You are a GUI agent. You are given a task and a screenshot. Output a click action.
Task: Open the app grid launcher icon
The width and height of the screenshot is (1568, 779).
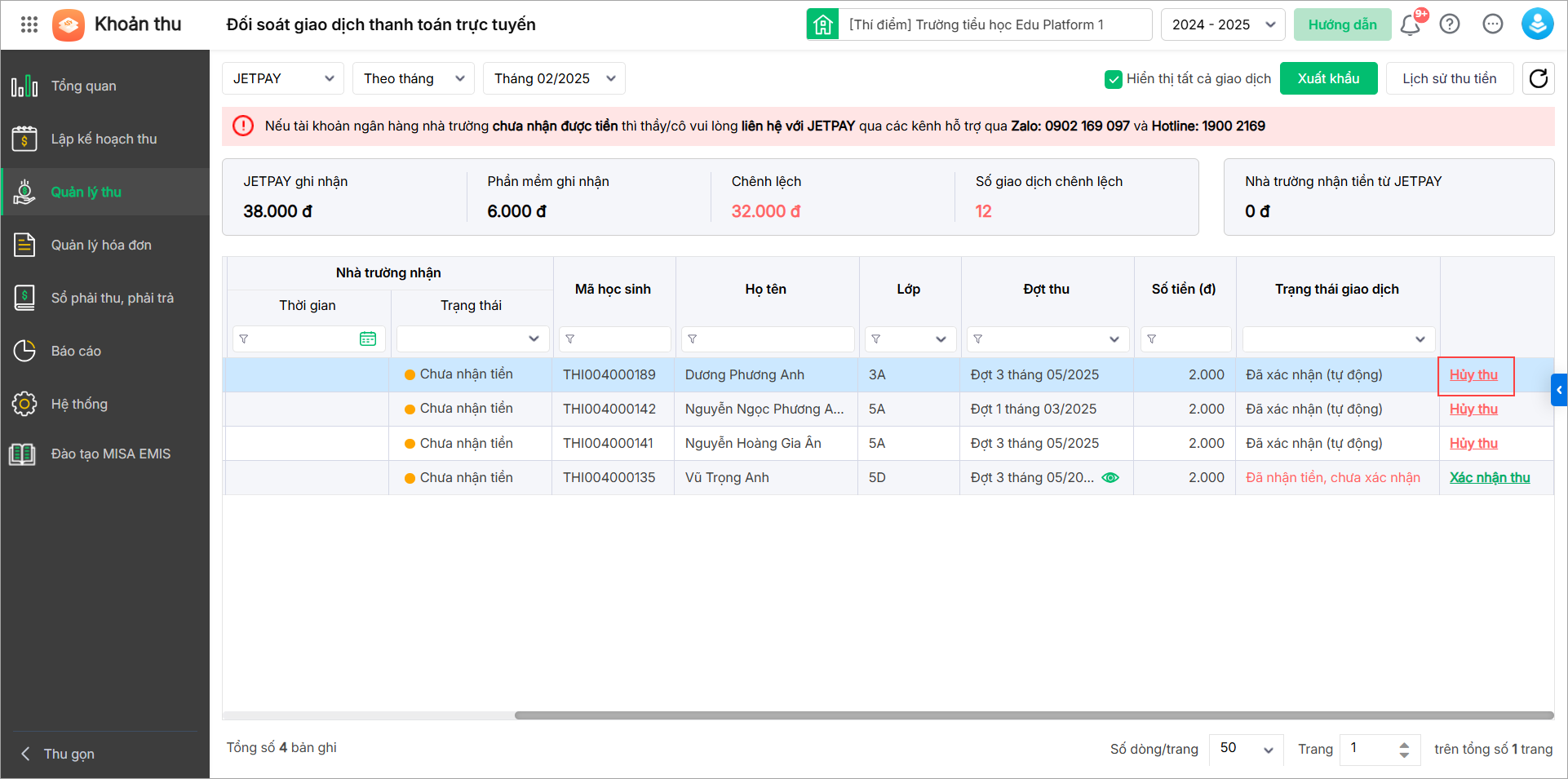[x=29, y=24]
